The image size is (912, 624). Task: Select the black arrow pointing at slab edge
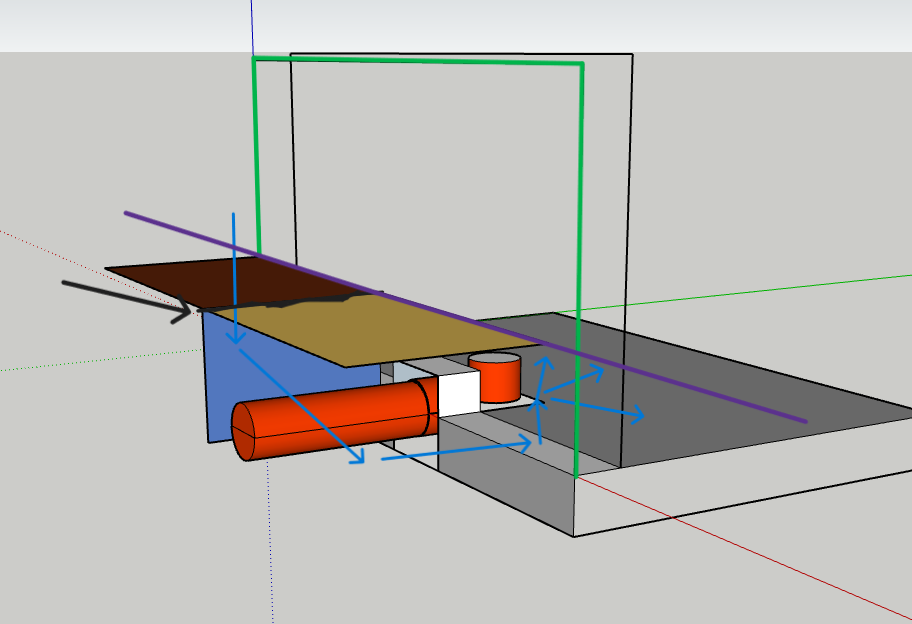click(x=127, y=301)
